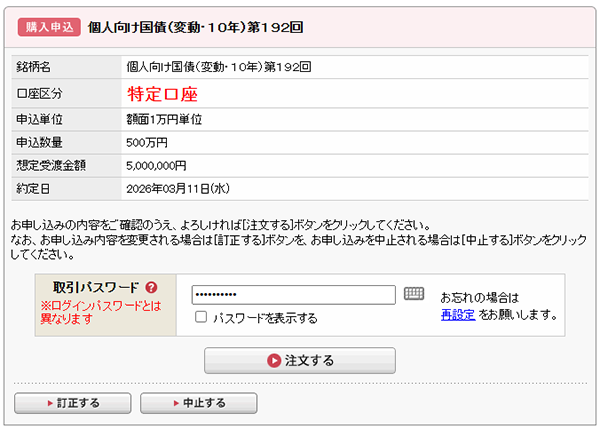Click the 銘柄名 row label
This screenshot has width=600, height=429.
(34, 68)
